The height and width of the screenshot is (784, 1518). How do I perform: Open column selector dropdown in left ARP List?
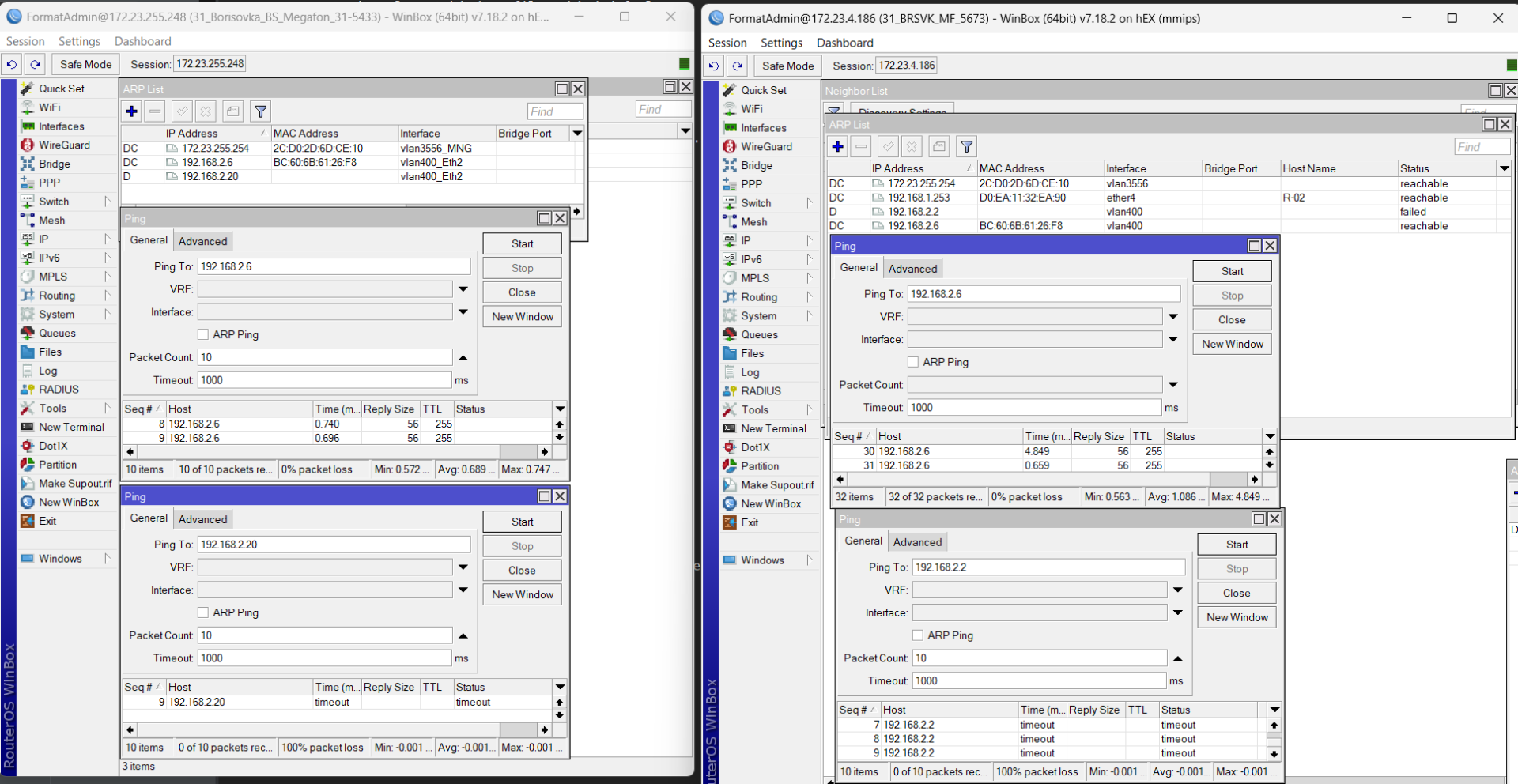pos(578,133)
